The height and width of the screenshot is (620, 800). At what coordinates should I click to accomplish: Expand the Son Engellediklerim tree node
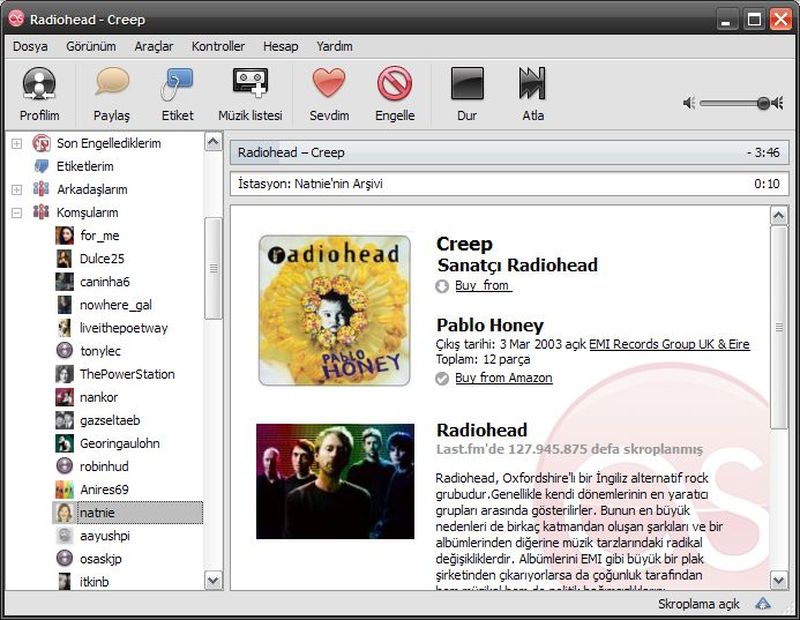[17, 144]
